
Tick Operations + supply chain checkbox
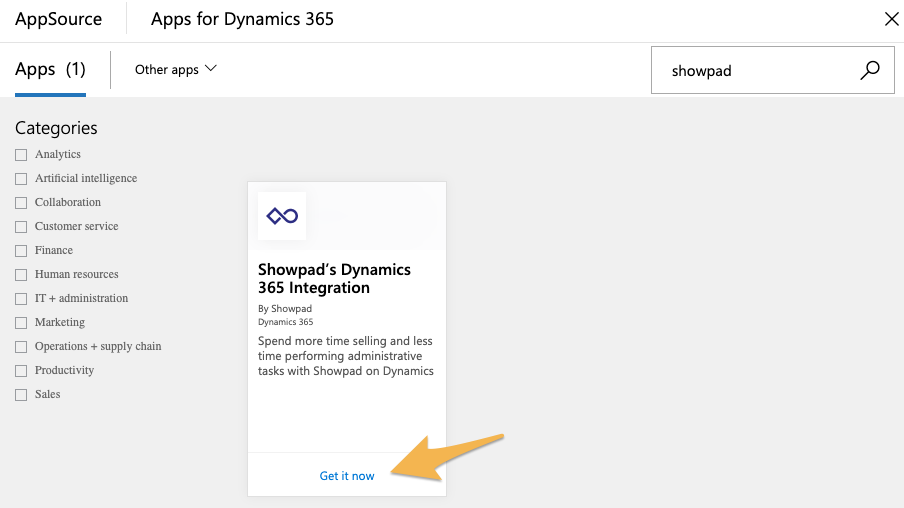click(x=21, y=347)
